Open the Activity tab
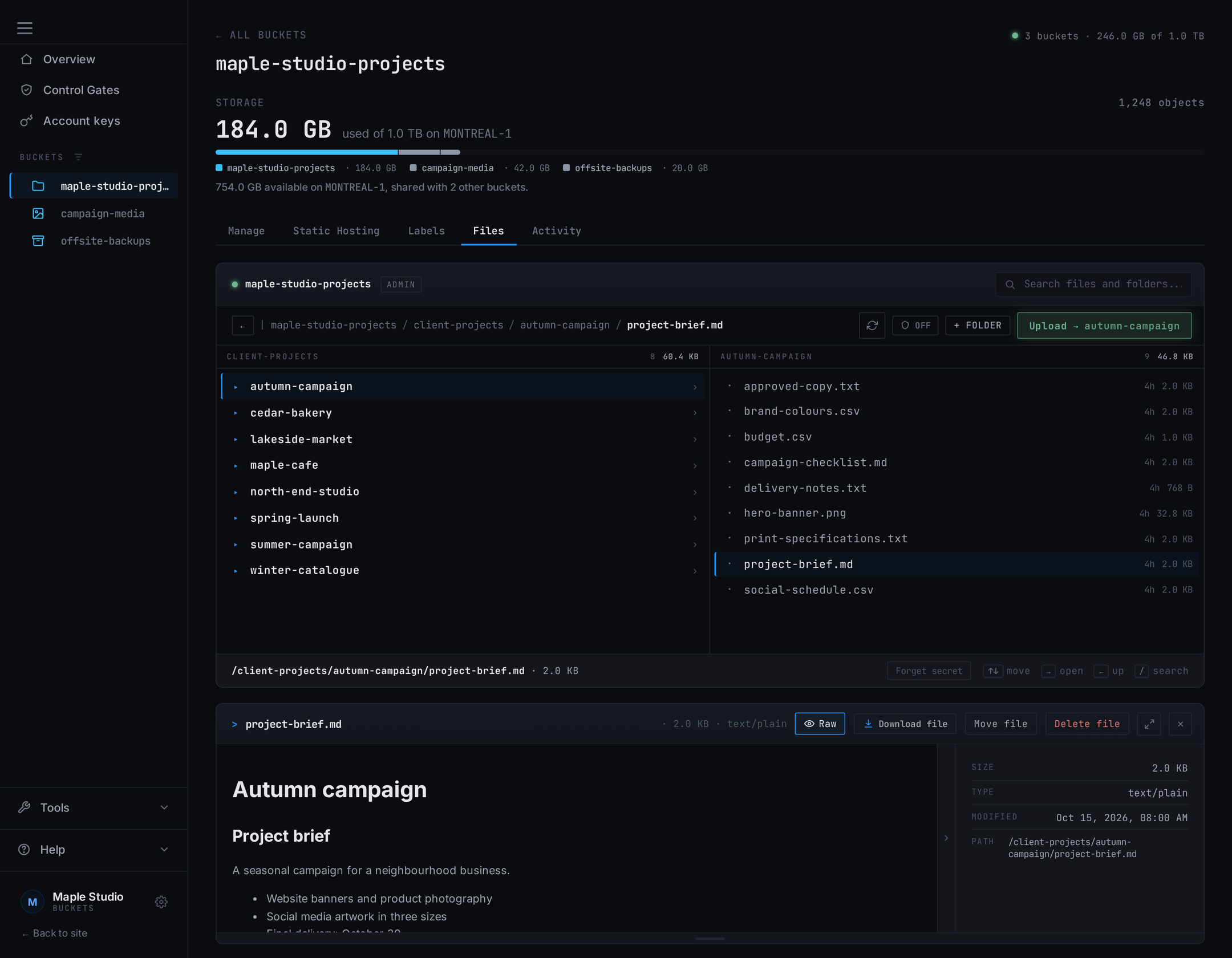Screen dimensions: 1232x958 (x=557, y=231)
